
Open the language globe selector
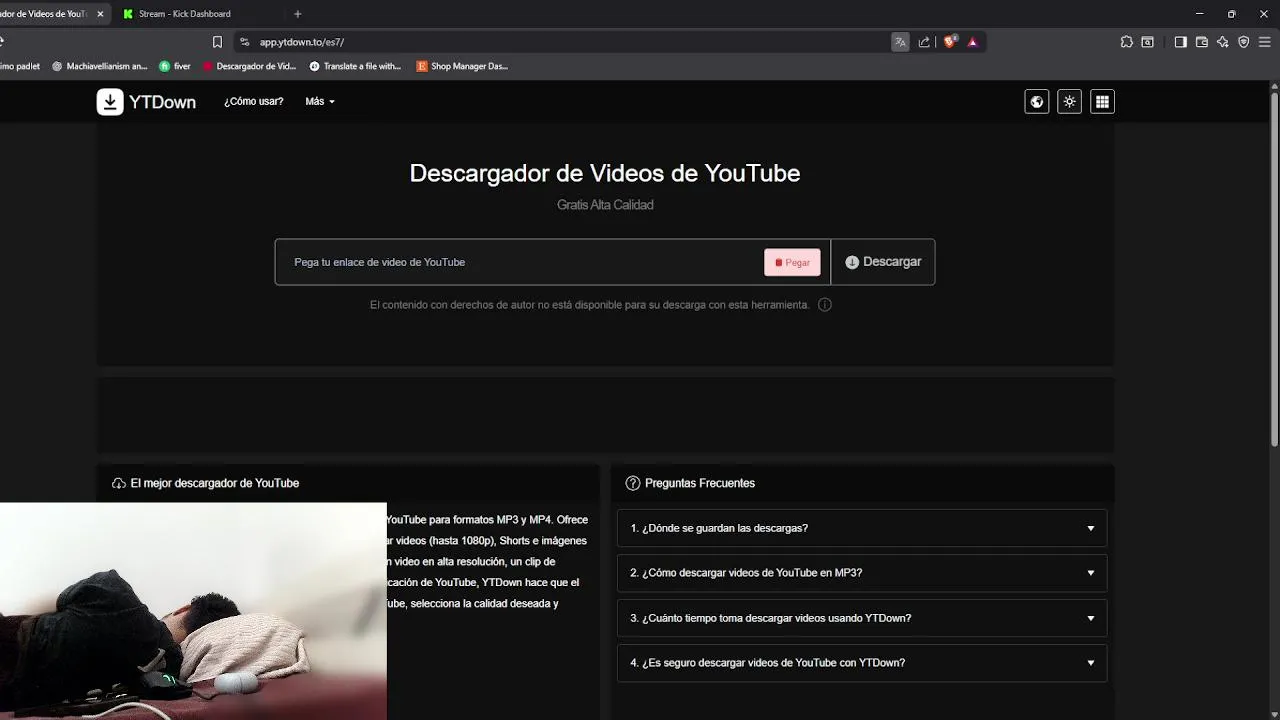tap(1037, 102)
